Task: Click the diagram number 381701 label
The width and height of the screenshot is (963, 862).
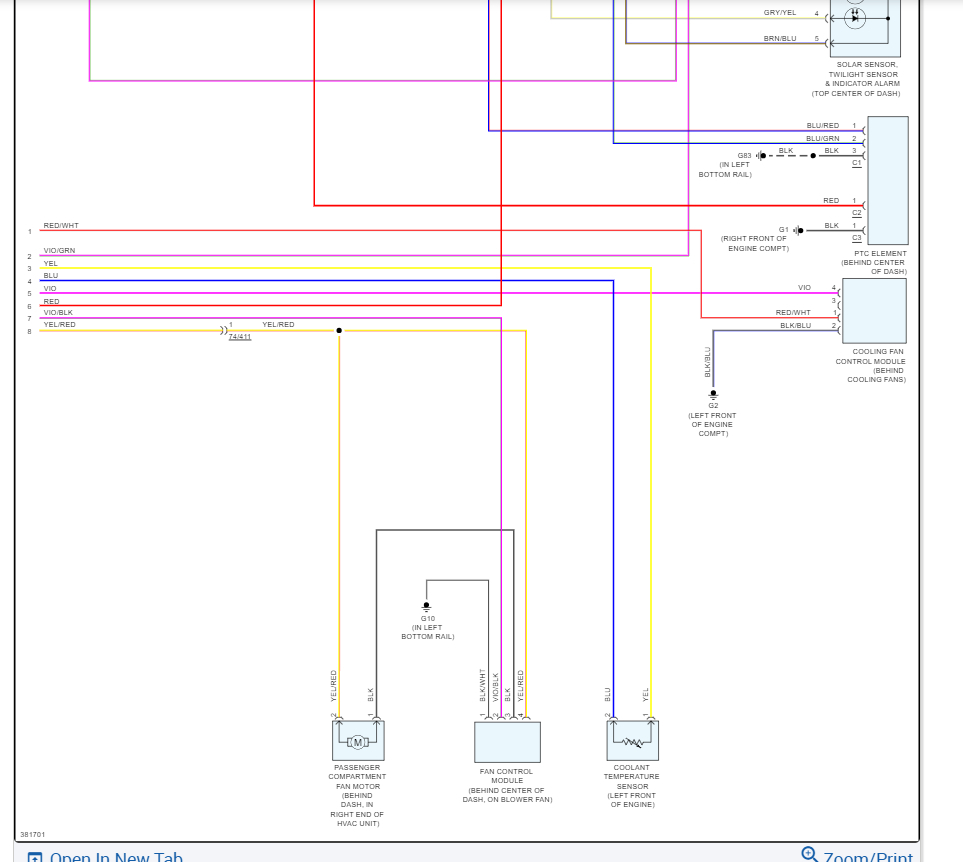Action: coord(33,834)
